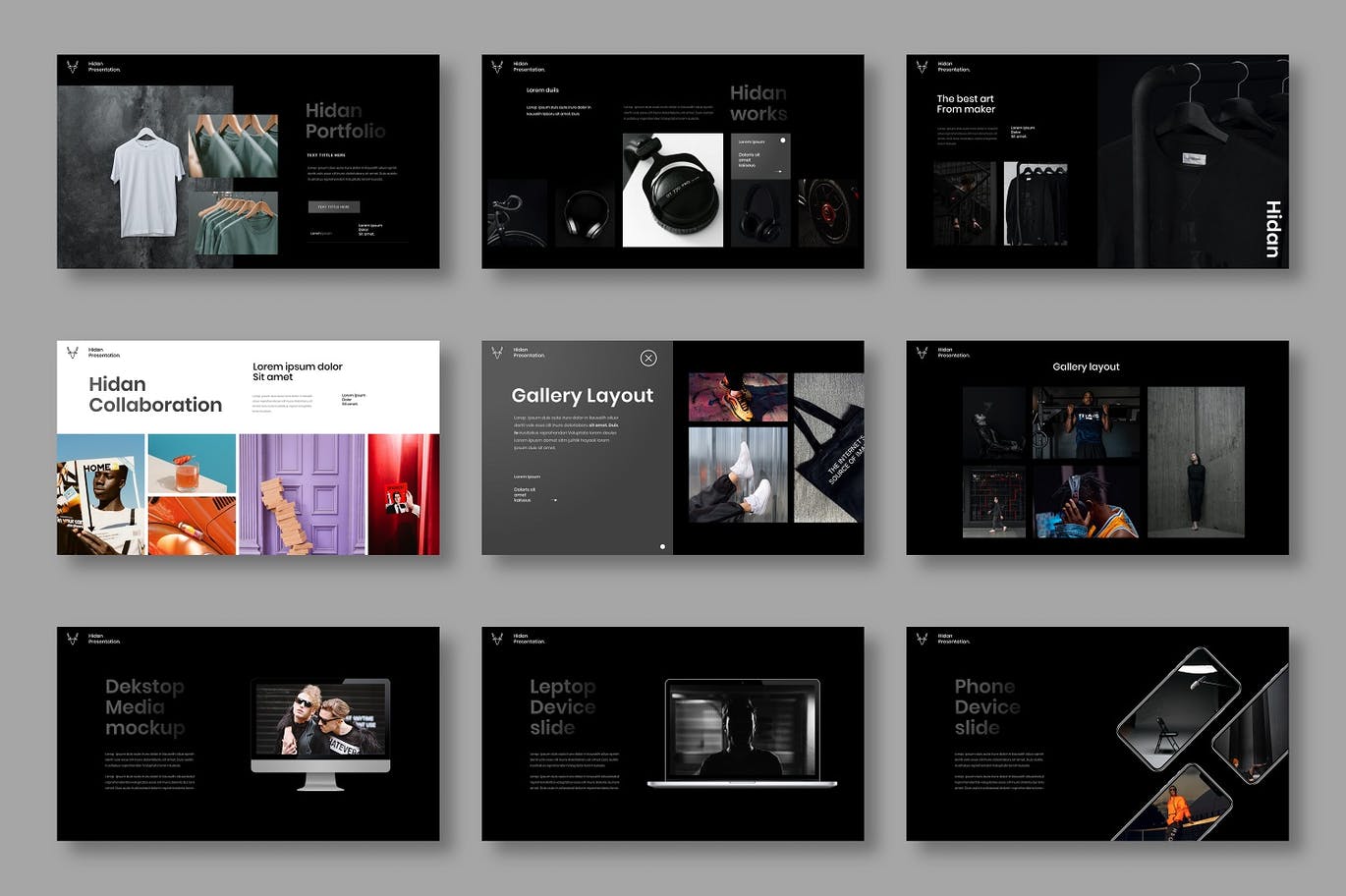
Task: Open the purple door image
Action: [x=302, y=494]
